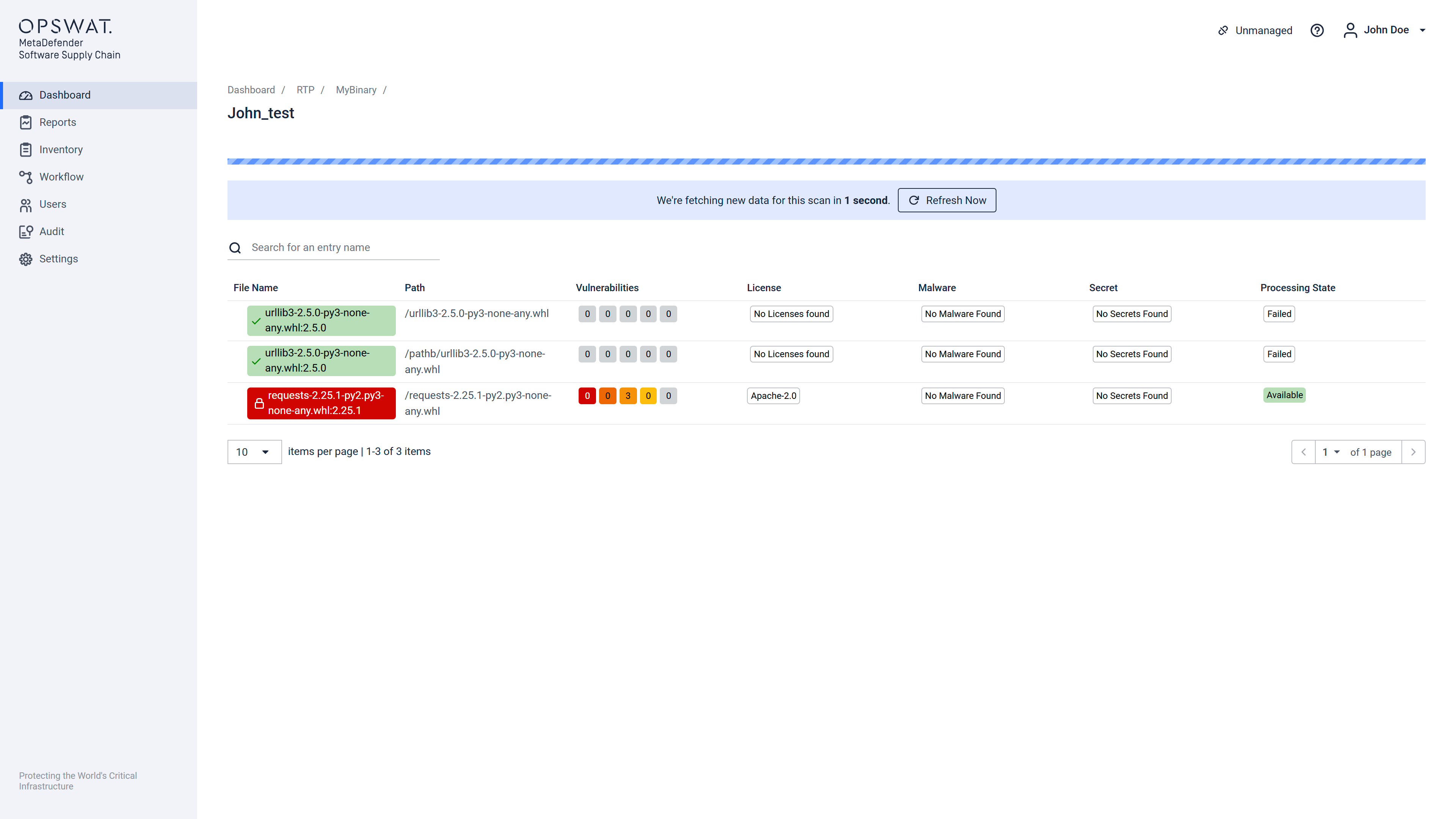Open the items per page dropdown

click(254, 452)
